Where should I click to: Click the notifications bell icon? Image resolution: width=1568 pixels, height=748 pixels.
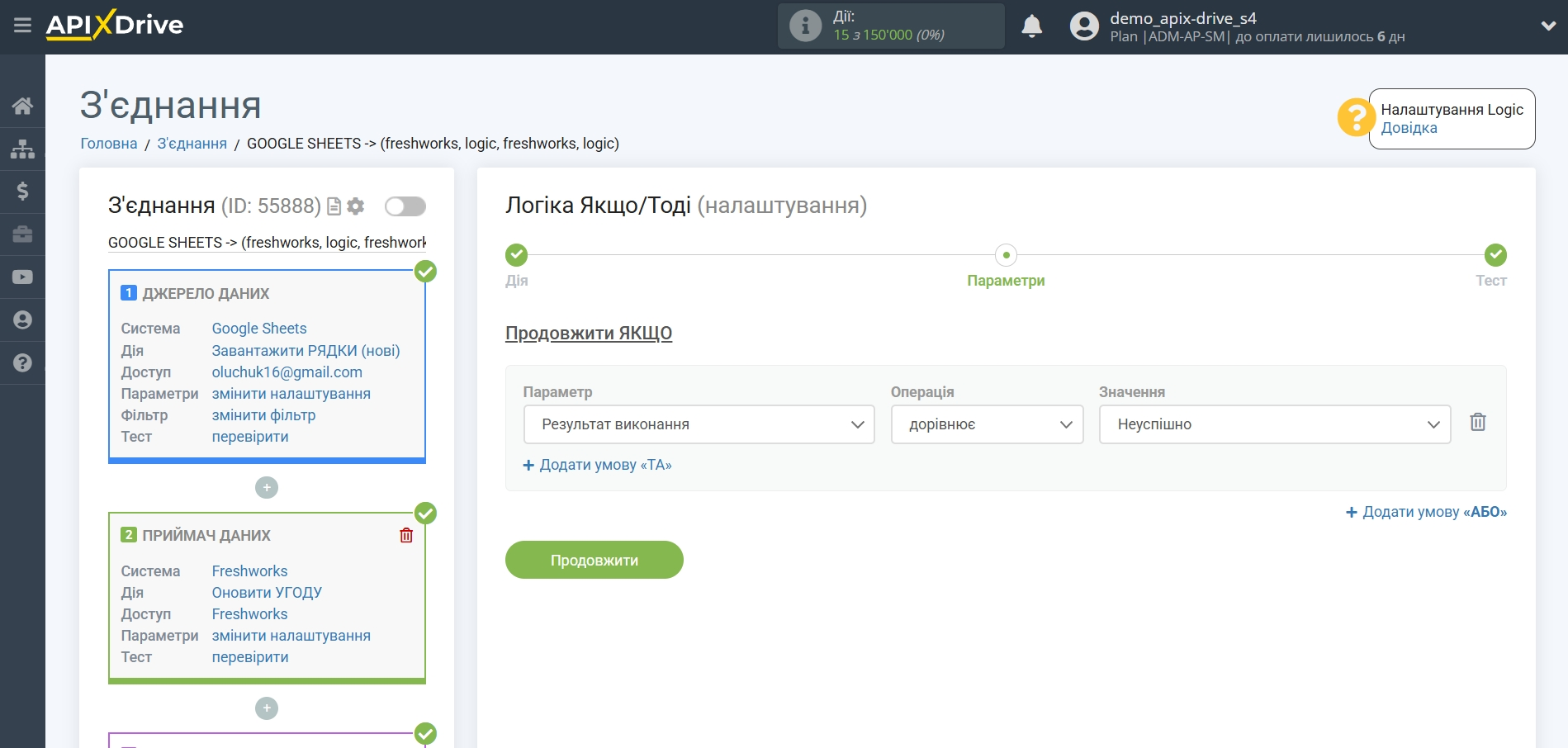coord(1031,26)
